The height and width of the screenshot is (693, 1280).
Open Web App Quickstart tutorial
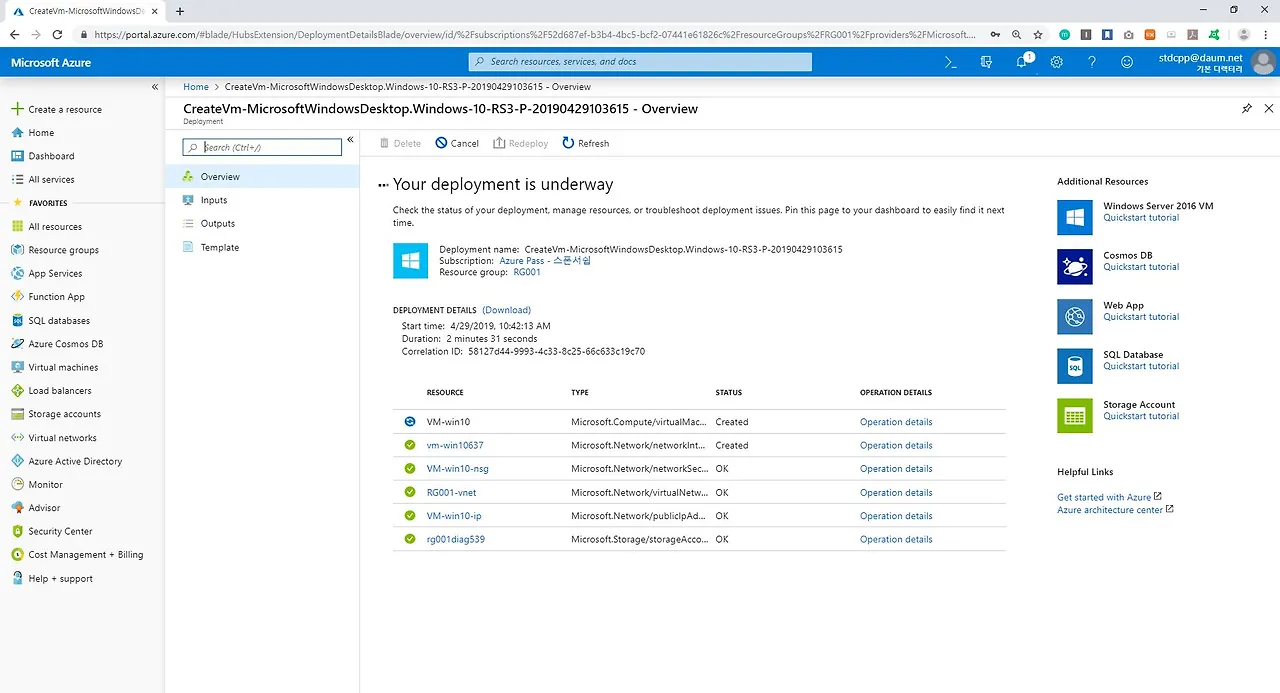(x=1141, y=317)
